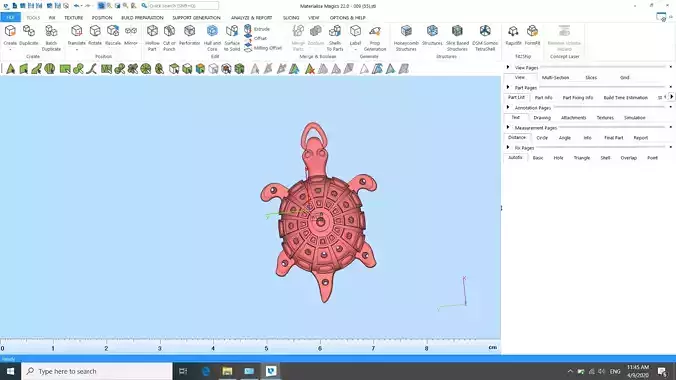Open the FormFit tool

[x=532, y=35]
